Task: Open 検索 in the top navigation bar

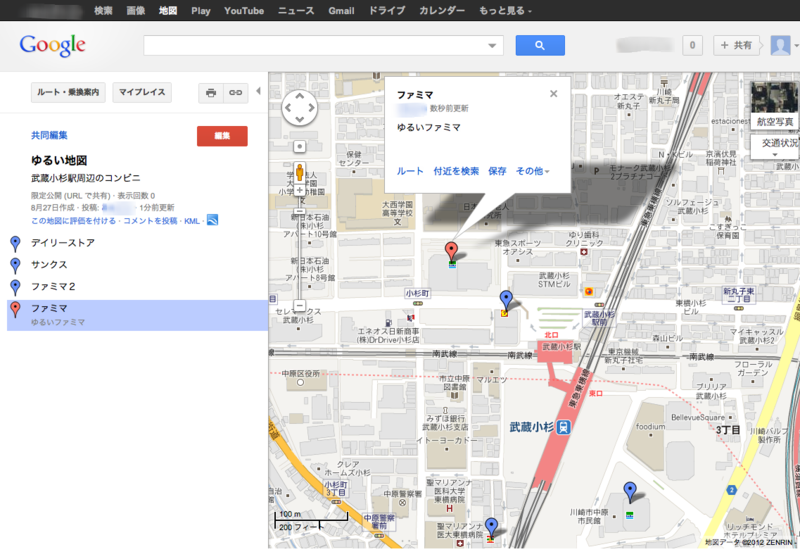Action: (x=103, y=10)
